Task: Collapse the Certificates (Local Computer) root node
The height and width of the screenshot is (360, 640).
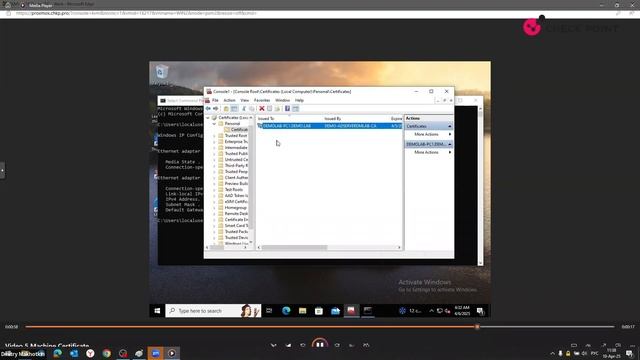Action: pos(208,118)
